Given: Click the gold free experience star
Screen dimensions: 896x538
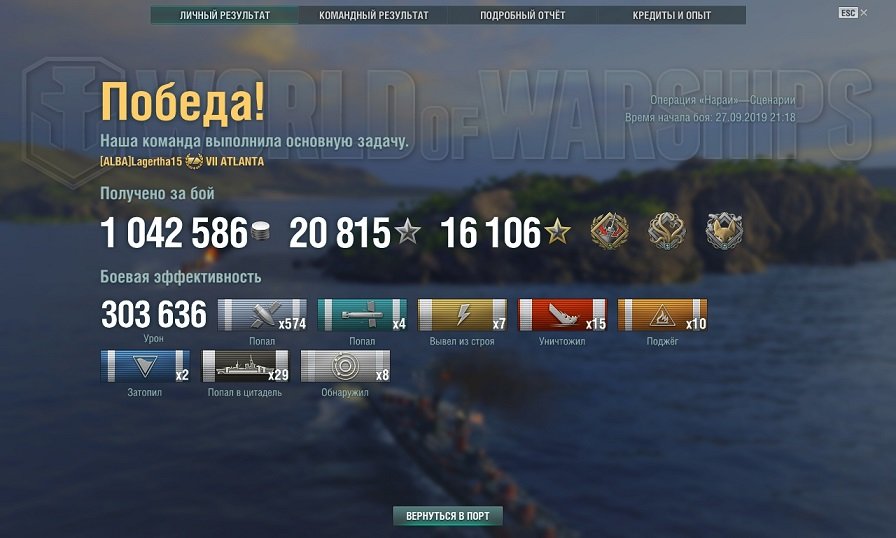Looking at the screenshot, I should pos(557,232).
